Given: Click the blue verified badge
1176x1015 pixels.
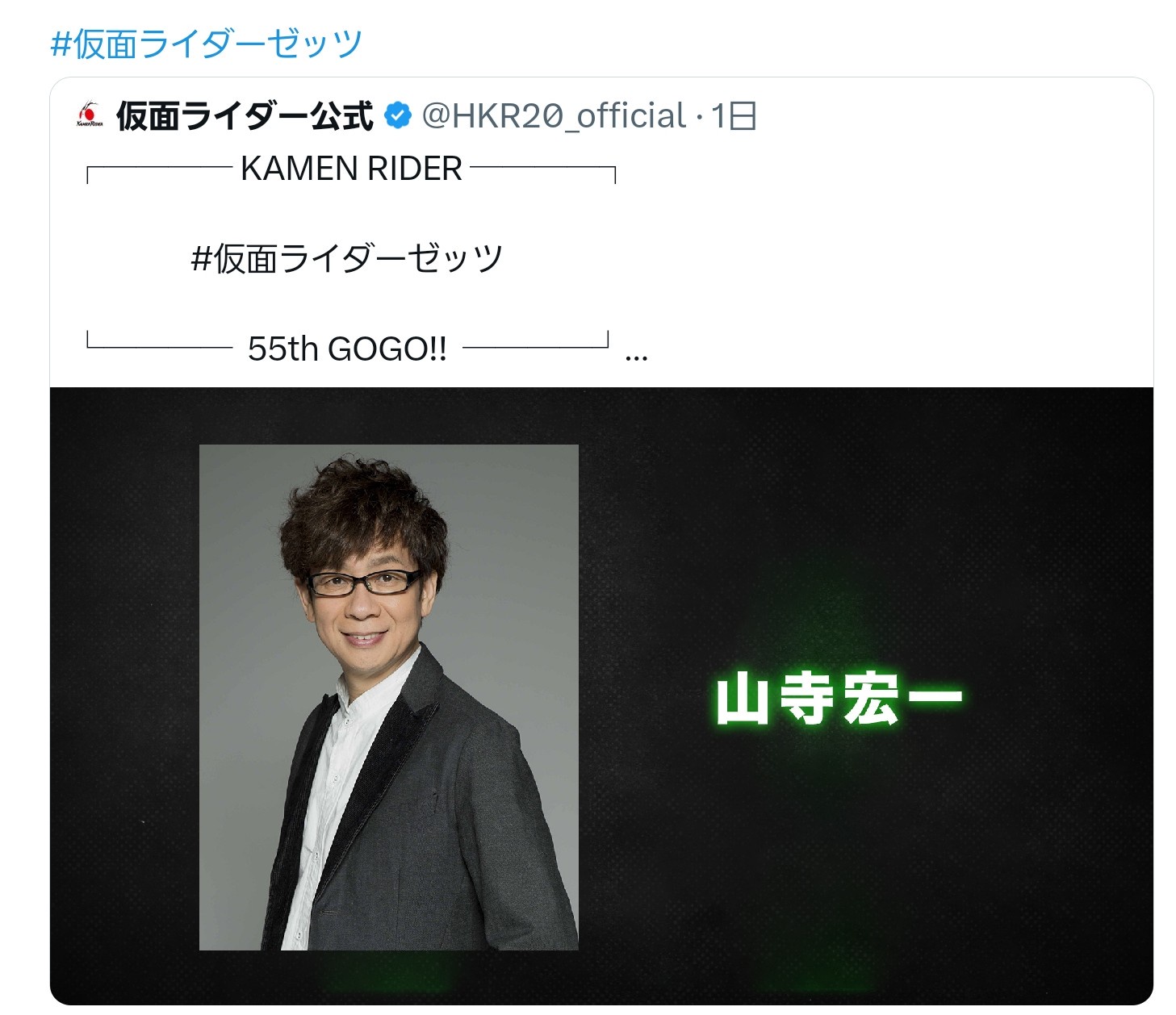Looking at the screenshot, I should [x=397, y=116].
